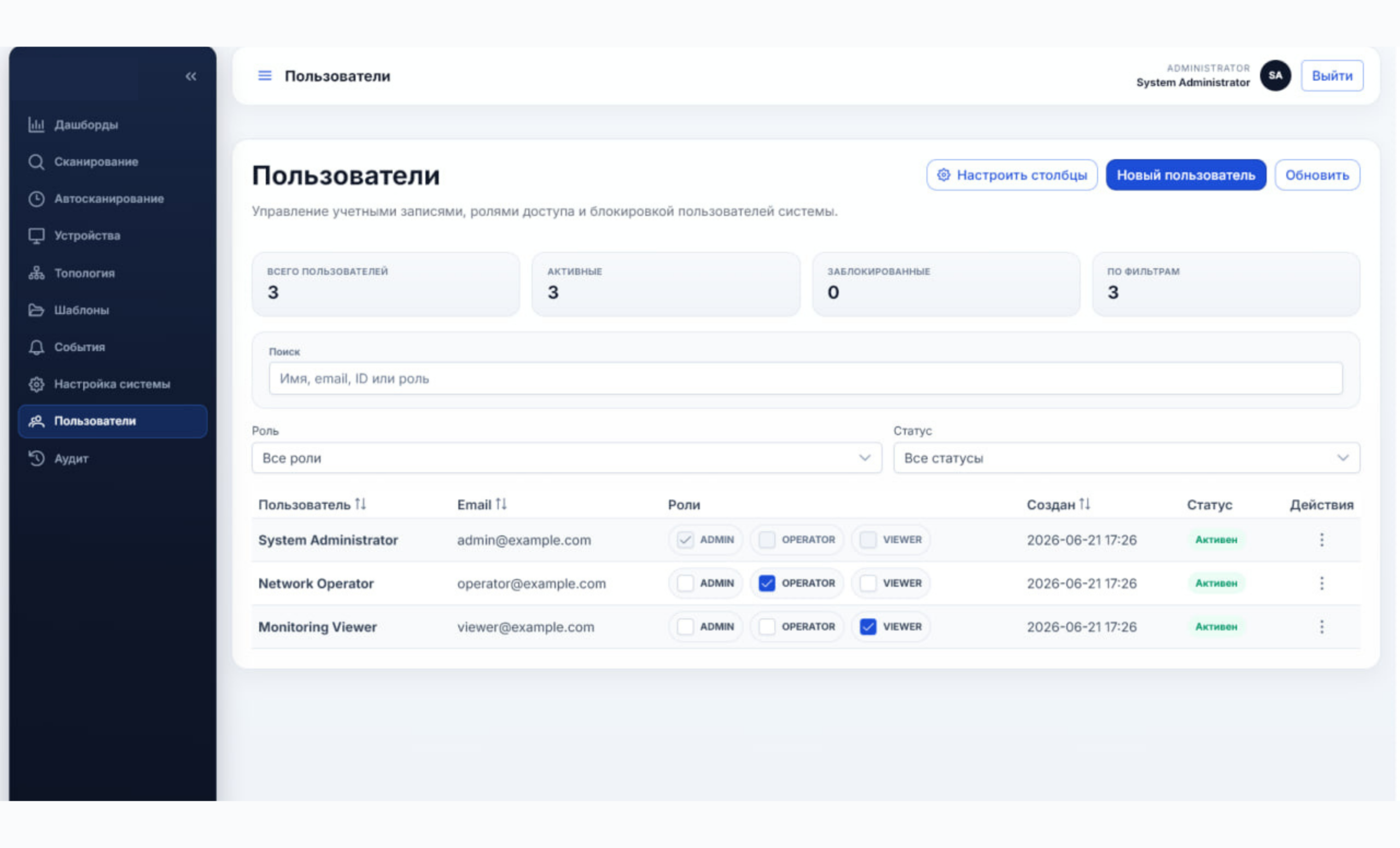
Task: Click Настроить столбцы button
Action: click(1012, 175)
